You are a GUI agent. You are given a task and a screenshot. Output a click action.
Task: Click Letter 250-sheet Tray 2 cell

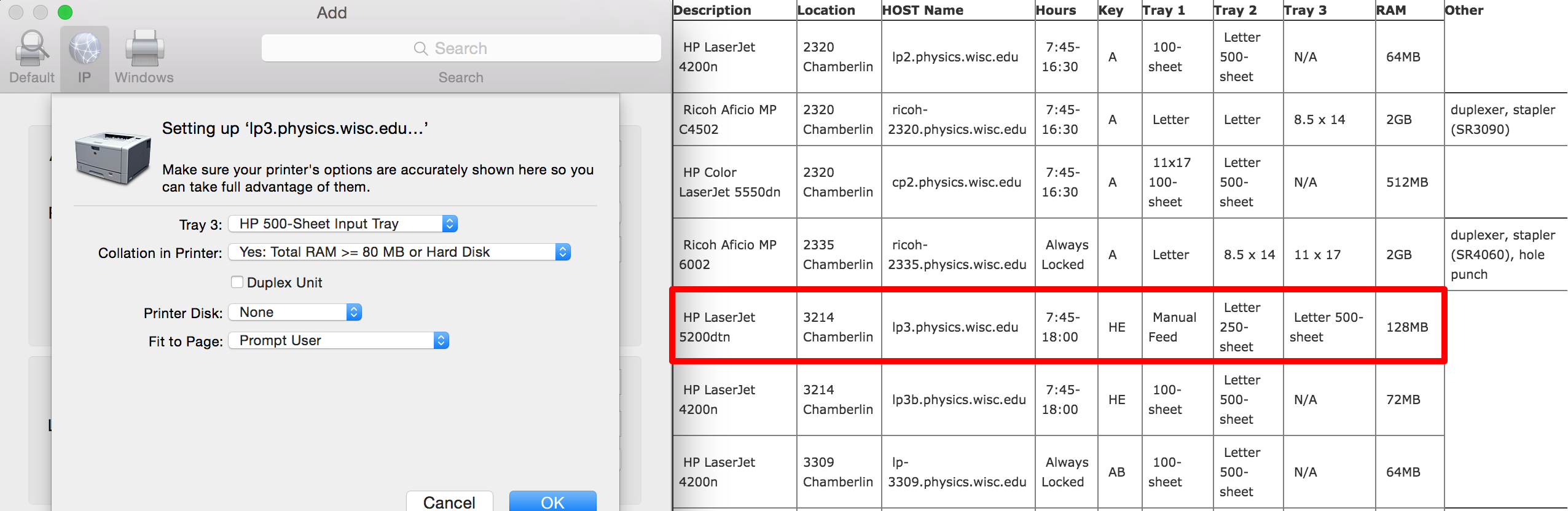(x=1249, y=327)
